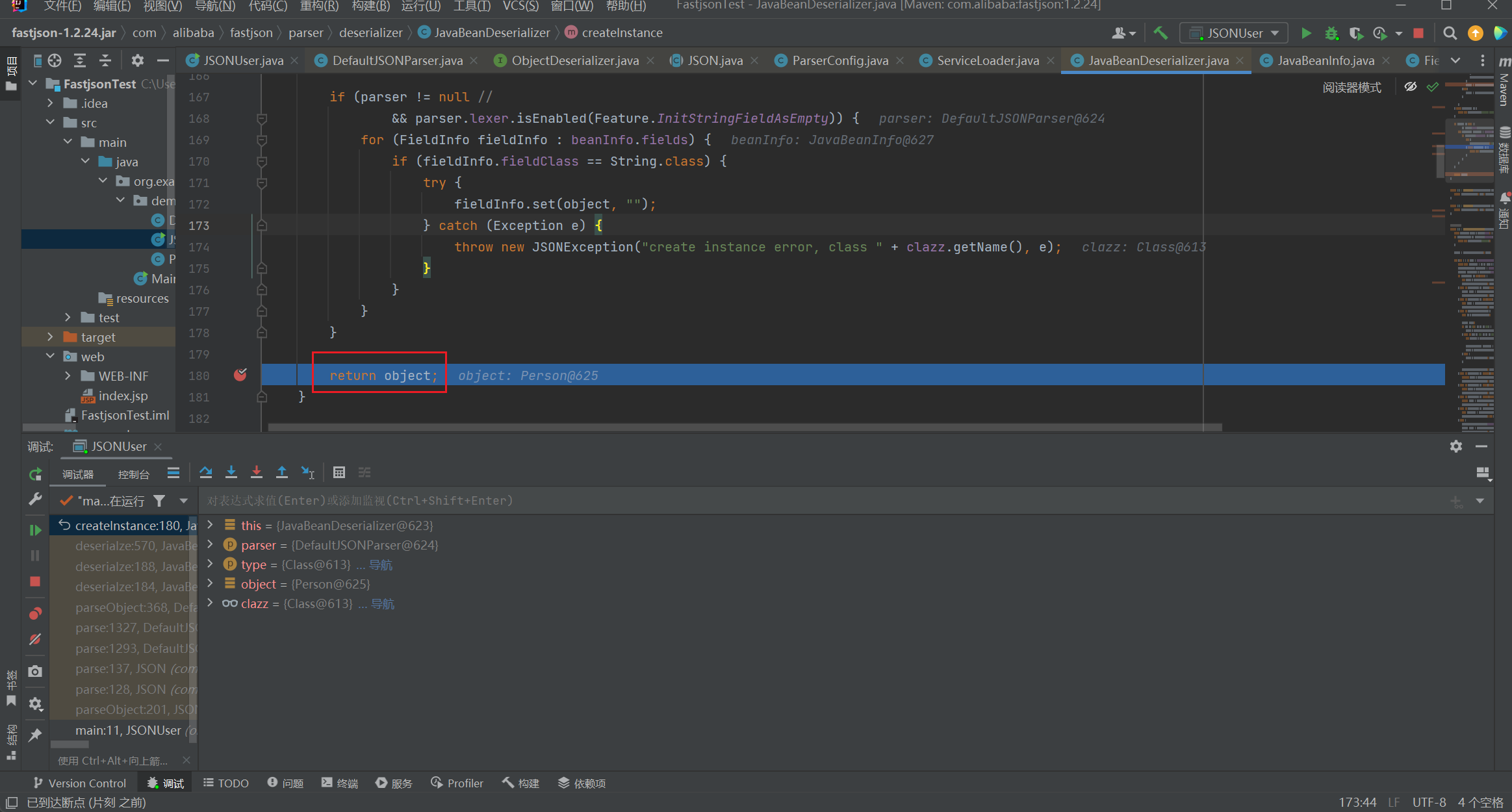Toggle the reader mode eye icon

tap(1410, 87)
